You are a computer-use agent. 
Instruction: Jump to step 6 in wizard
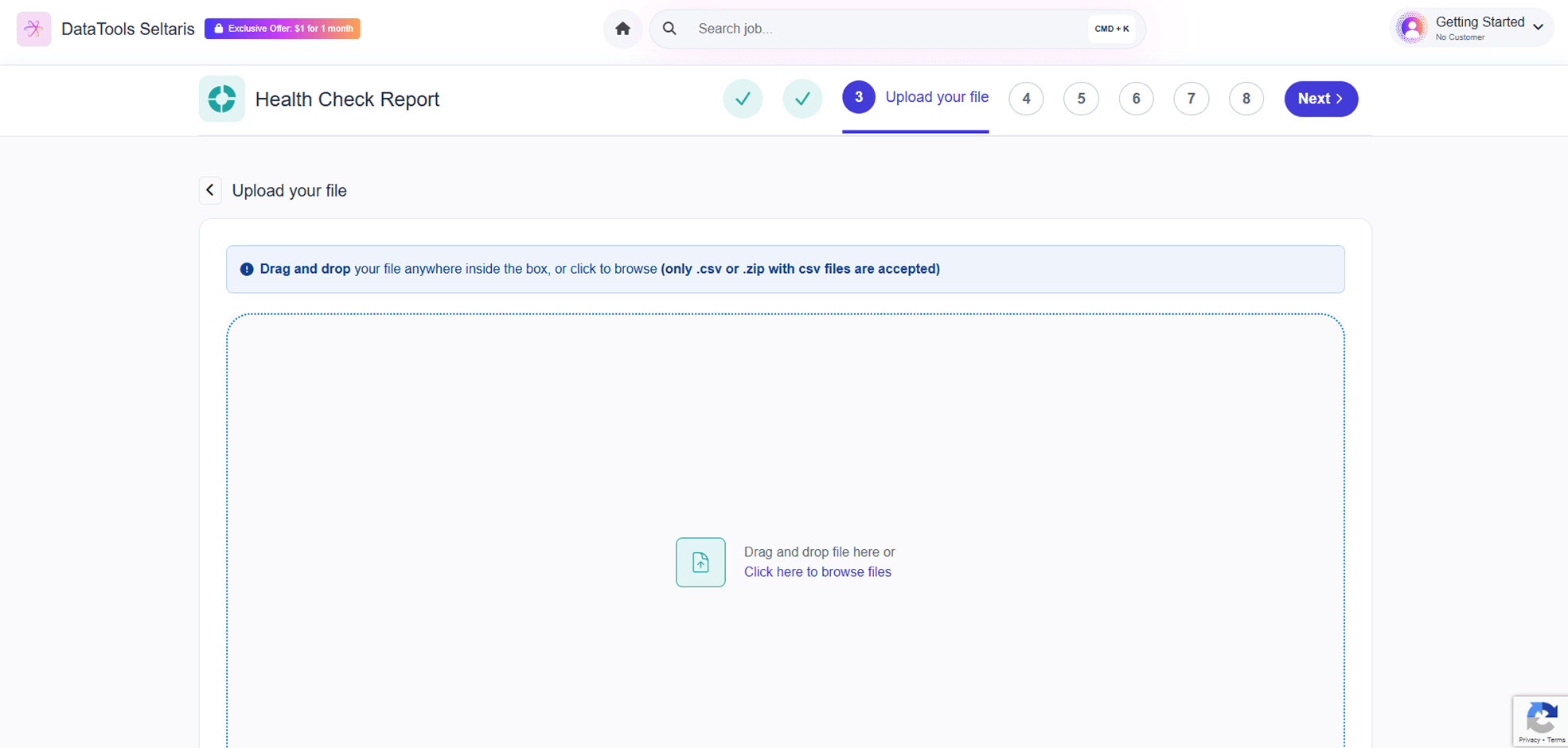click(1136, 99)
